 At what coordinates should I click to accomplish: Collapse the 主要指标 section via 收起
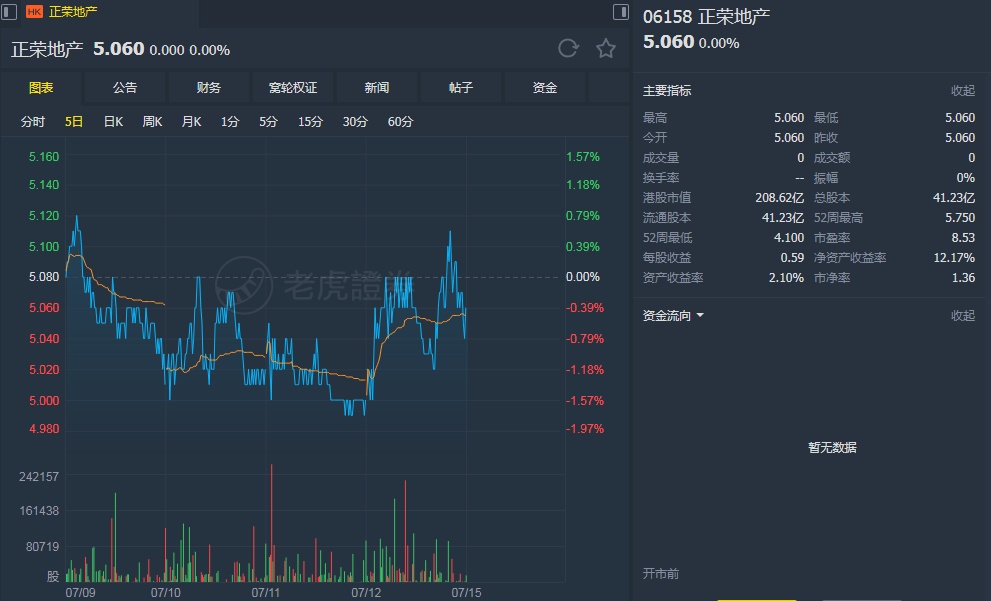point(963,90)
